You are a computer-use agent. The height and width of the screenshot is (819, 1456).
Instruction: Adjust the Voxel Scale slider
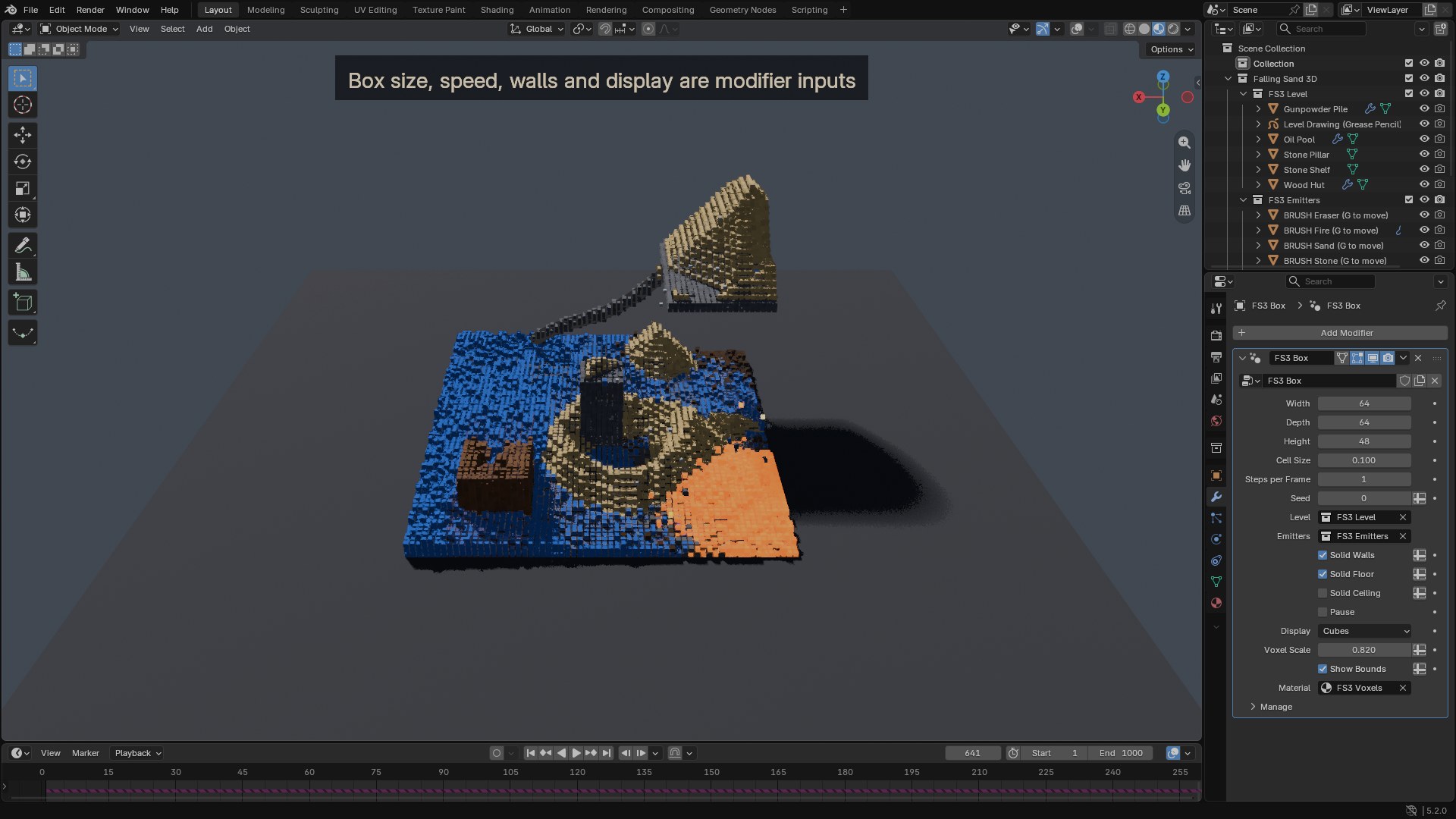[x=1364, y=650]
